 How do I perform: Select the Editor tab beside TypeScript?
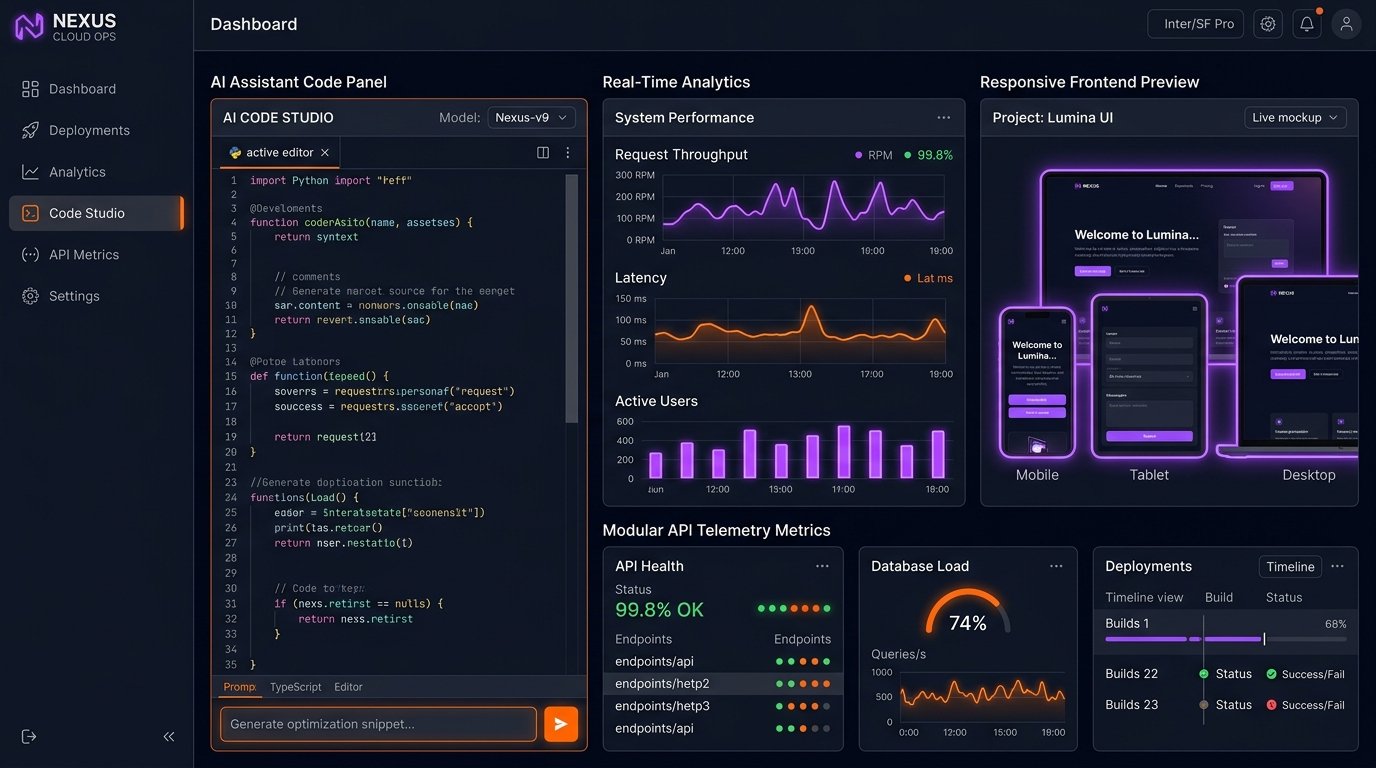coord(348,687)
